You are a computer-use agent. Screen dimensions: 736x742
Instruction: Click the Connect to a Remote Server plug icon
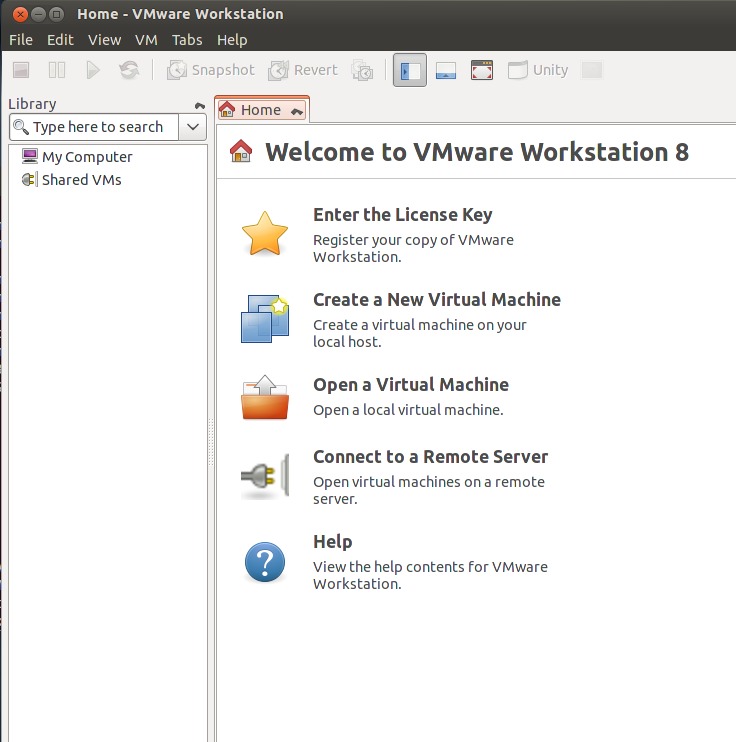pyautogui.click(x=265, y=477)
